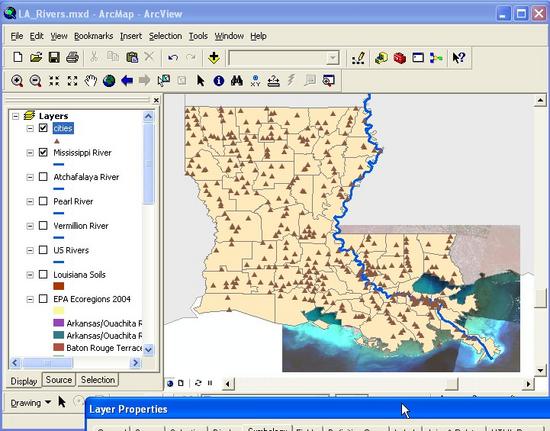Enable the Louisiana Soils layer
The height and width of the screenshot is (431, 550).
click(x=43, y=274)
